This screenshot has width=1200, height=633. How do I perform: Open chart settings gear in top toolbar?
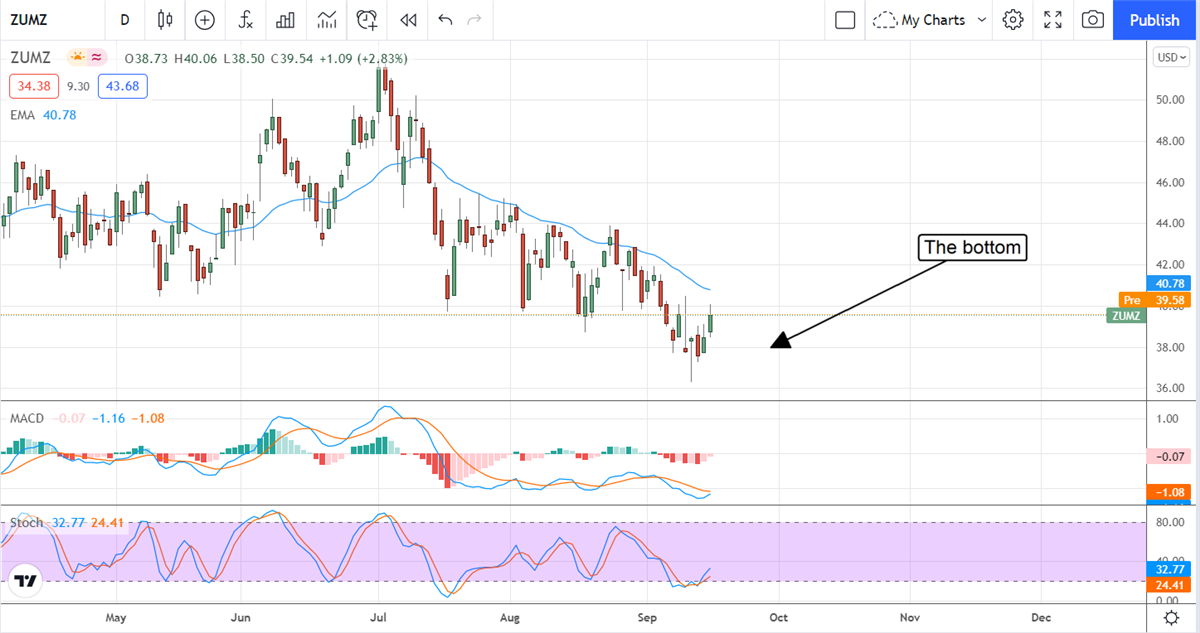(x=1013, y=19)
